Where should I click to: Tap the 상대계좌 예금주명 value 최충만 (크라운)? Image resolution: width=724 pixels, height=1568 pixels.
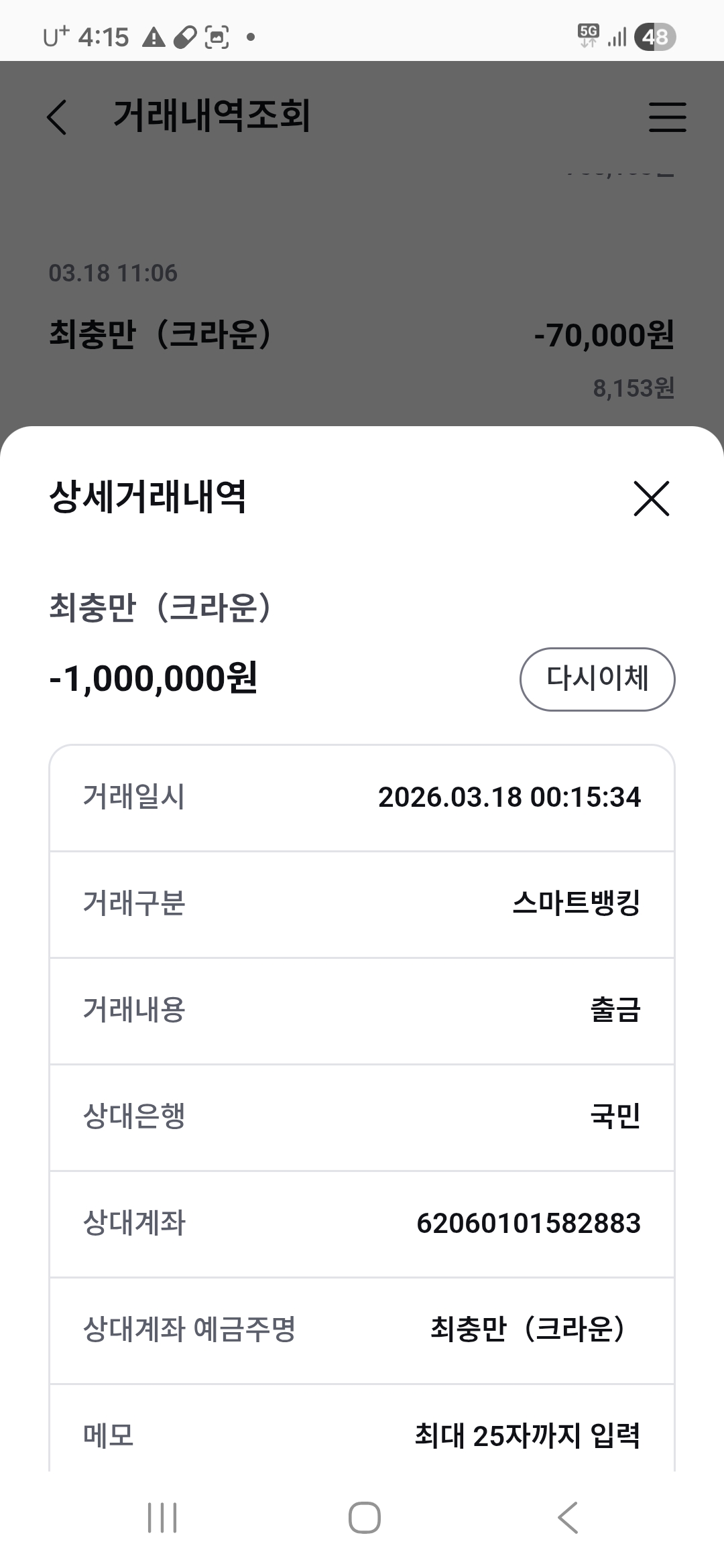[528, 1329]
